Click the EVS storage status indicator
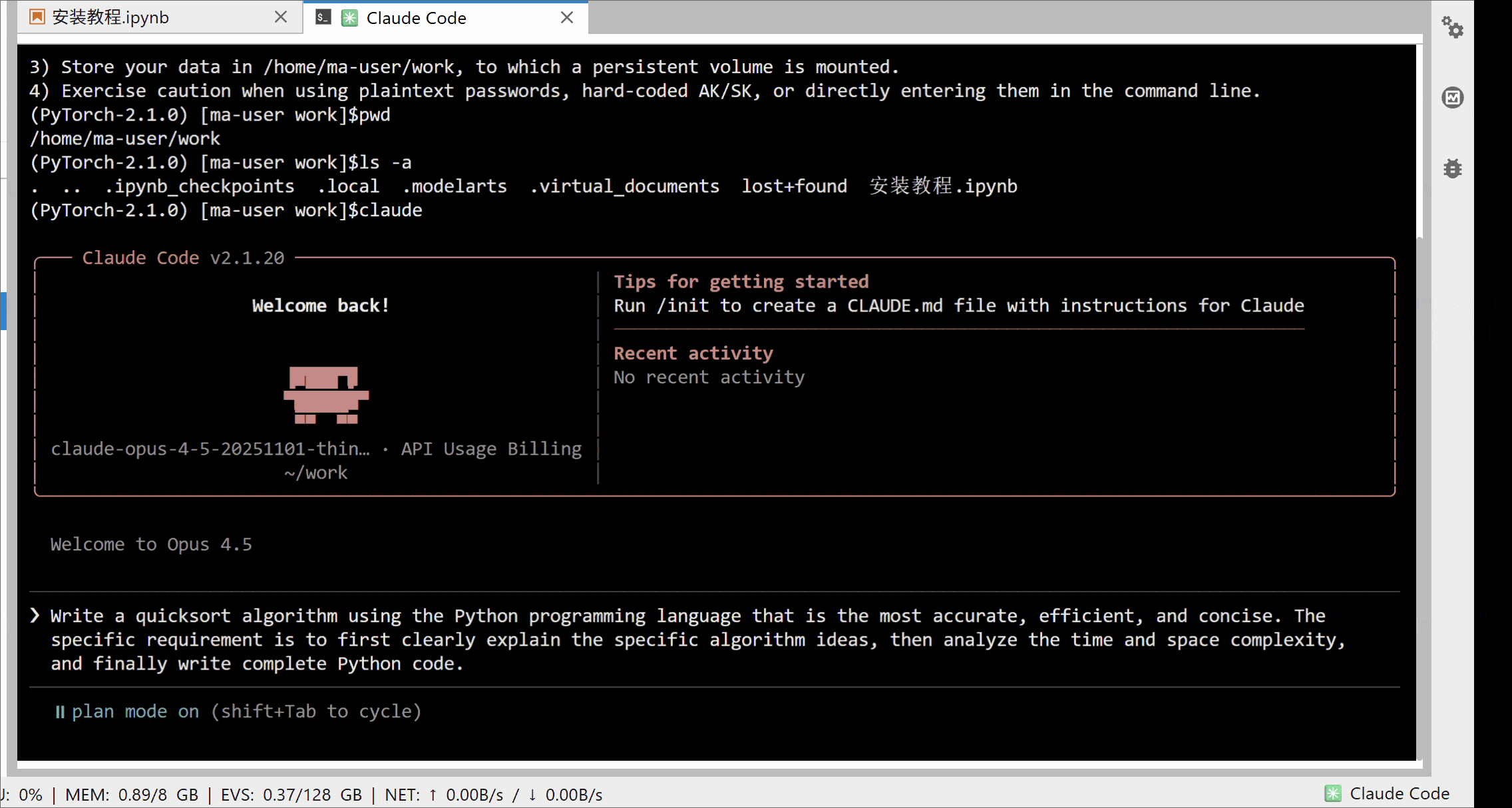The image size is (1512, 808). pos(291,795)
